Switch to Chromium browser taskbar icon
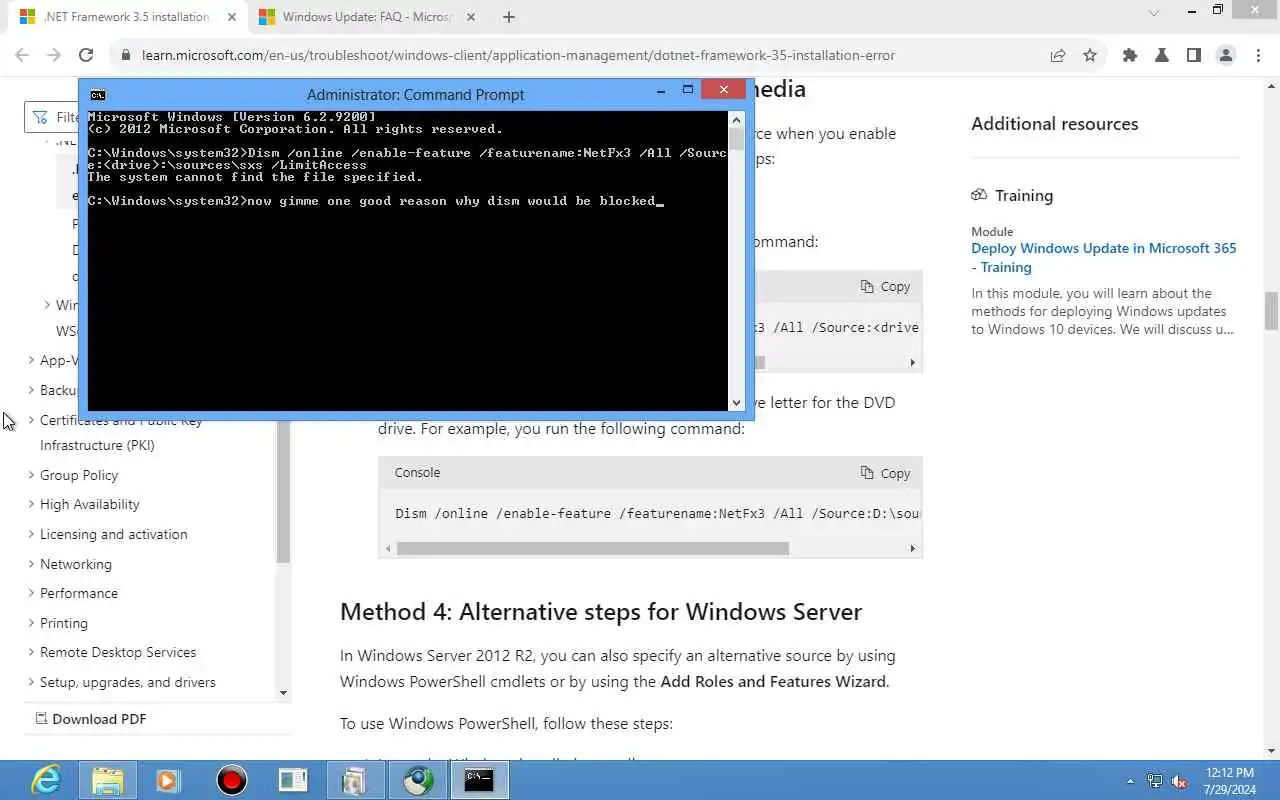Image resolution: width=1280 pixels, height=800 pixels. click(418, 780)
